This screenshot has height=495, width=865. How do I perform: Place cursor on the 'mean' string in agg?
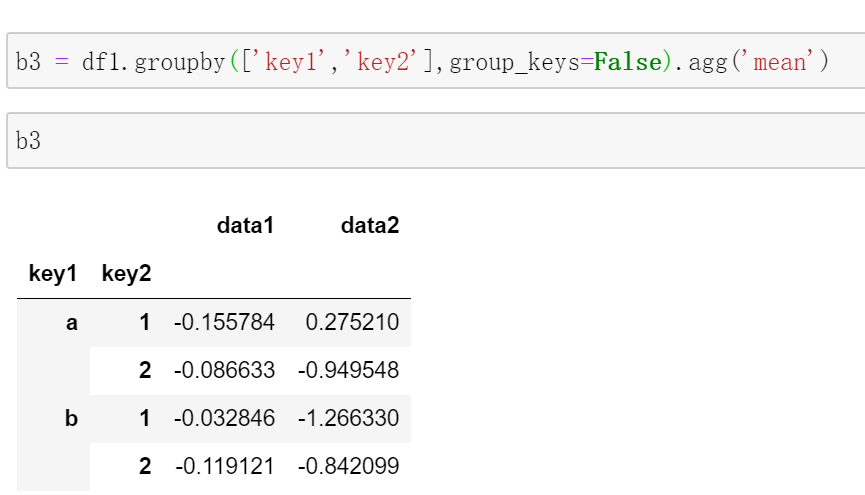(779, 63)
